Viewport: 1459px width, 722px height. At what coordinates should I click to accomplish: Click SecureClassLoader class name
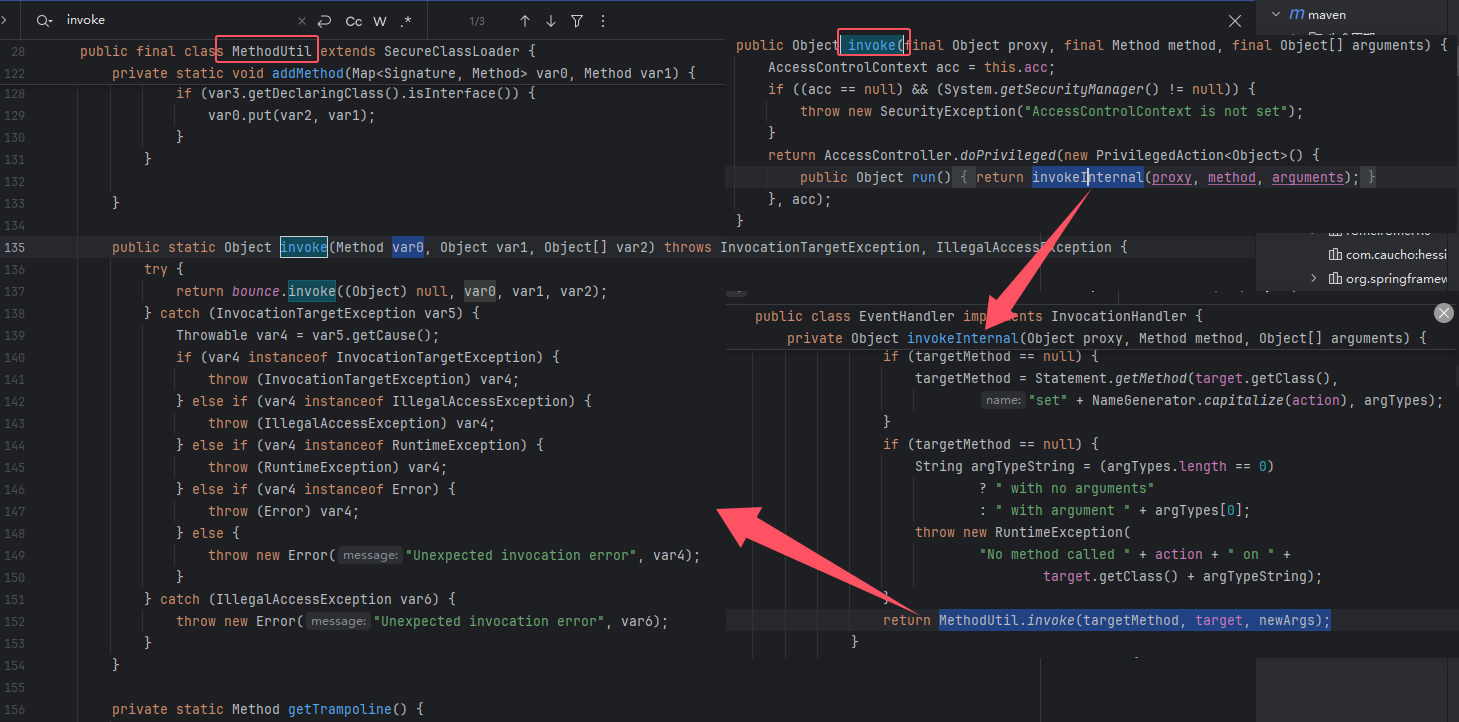coord(451,51)
